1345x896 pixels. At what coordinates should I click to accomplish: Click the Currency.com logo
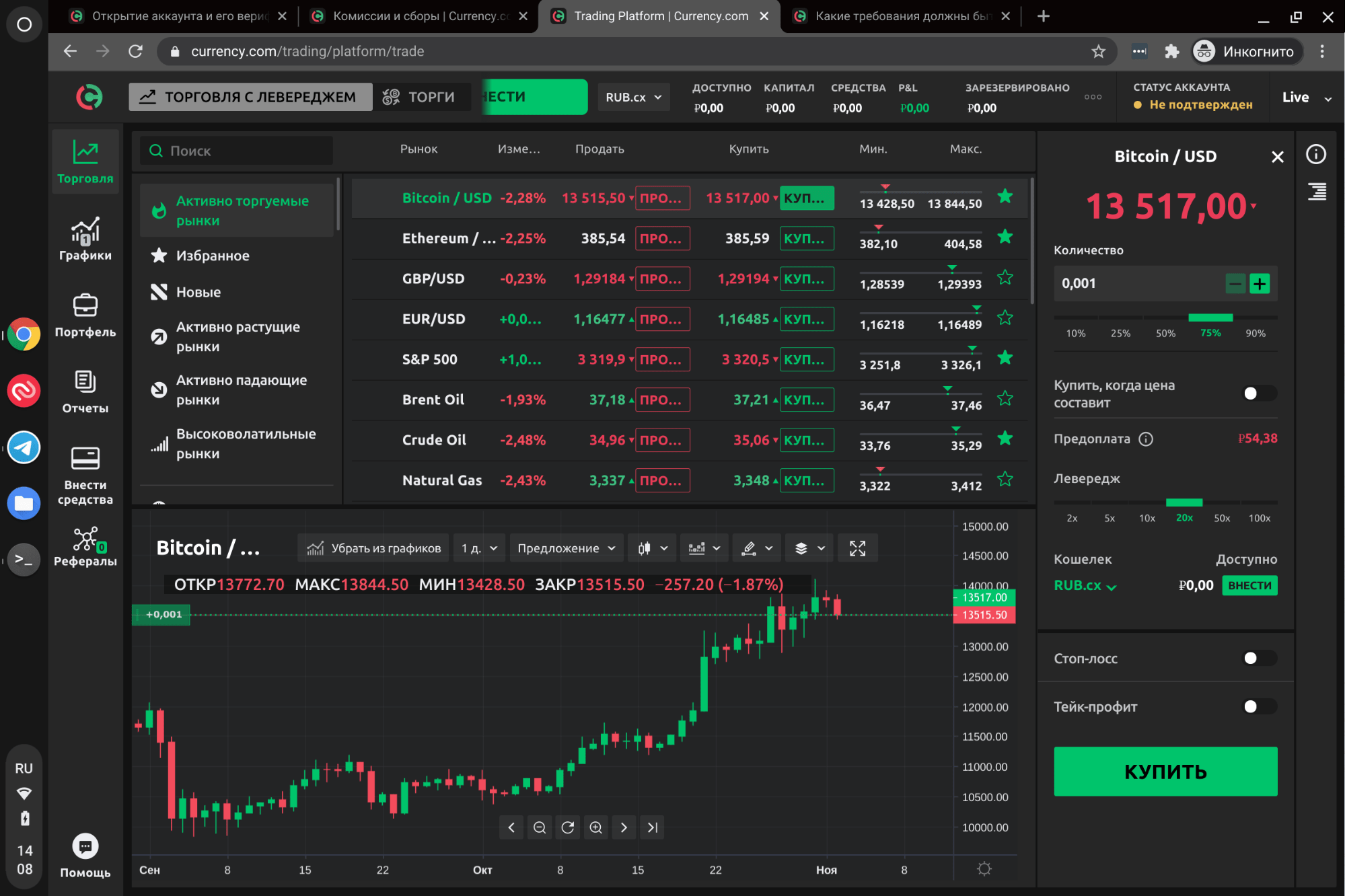coord(89,97)
